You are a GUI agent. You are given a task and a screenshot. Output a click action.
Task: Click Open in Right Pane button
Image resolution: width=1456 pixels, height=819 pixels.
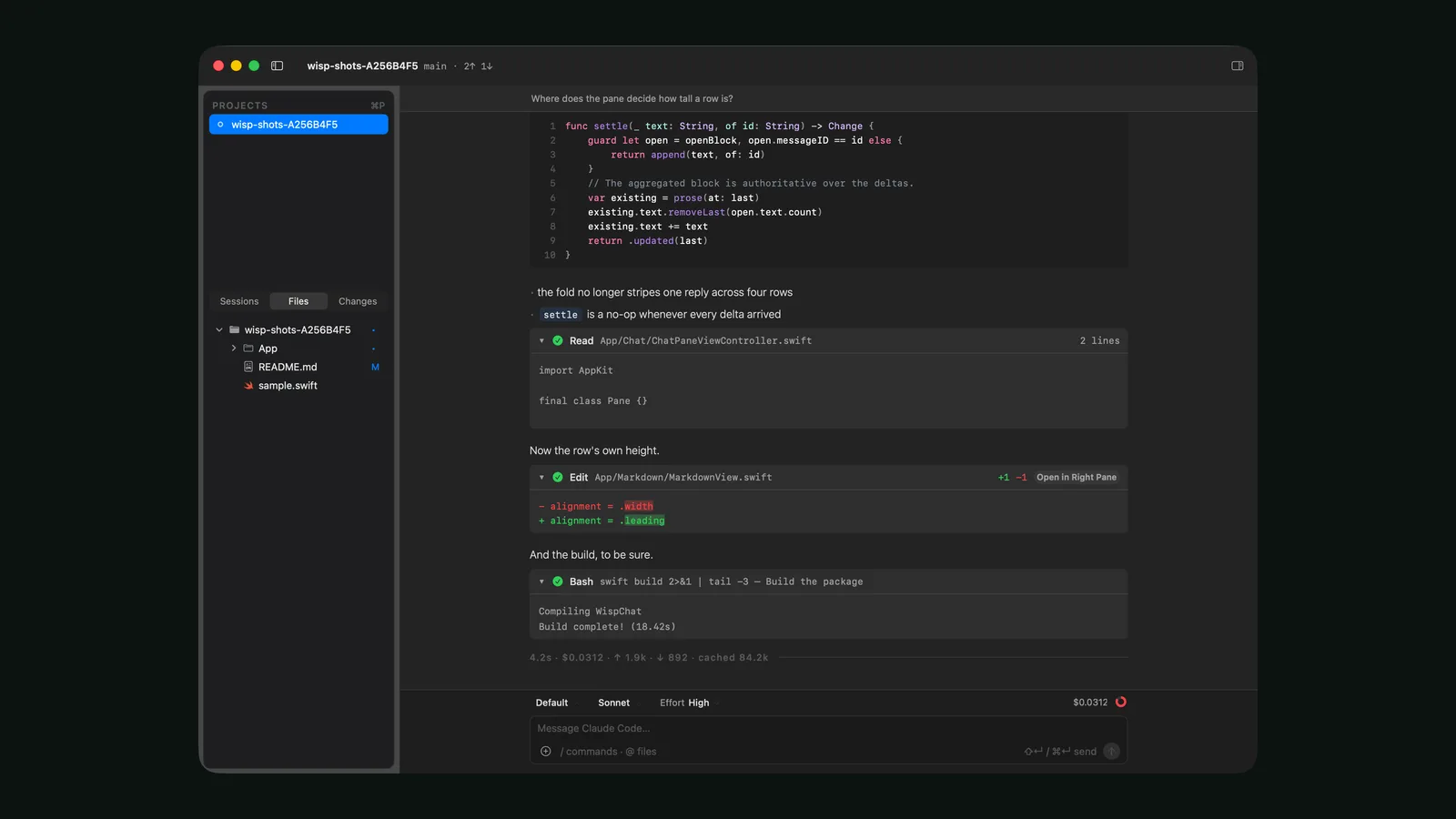(x=1077, y=477)
